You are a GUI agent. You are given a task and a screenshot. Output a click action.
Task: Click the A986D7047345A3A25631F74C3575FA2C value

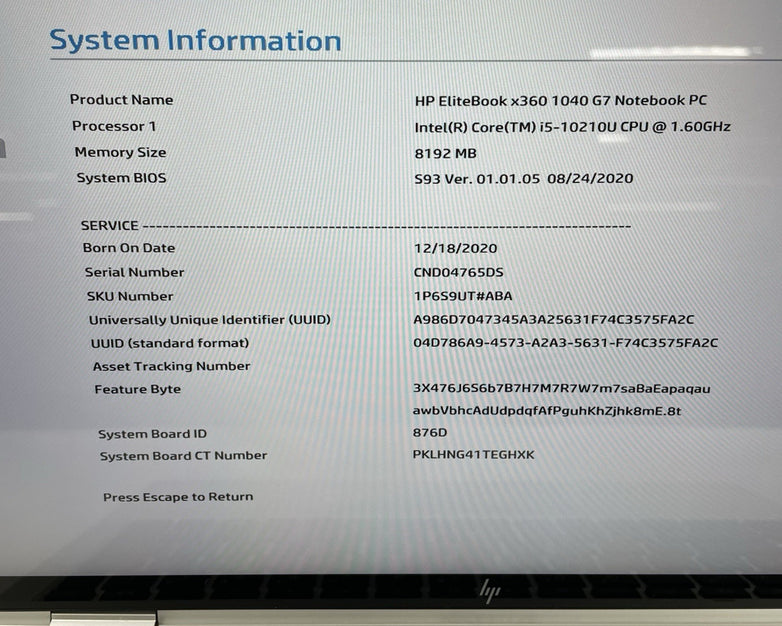554,320
